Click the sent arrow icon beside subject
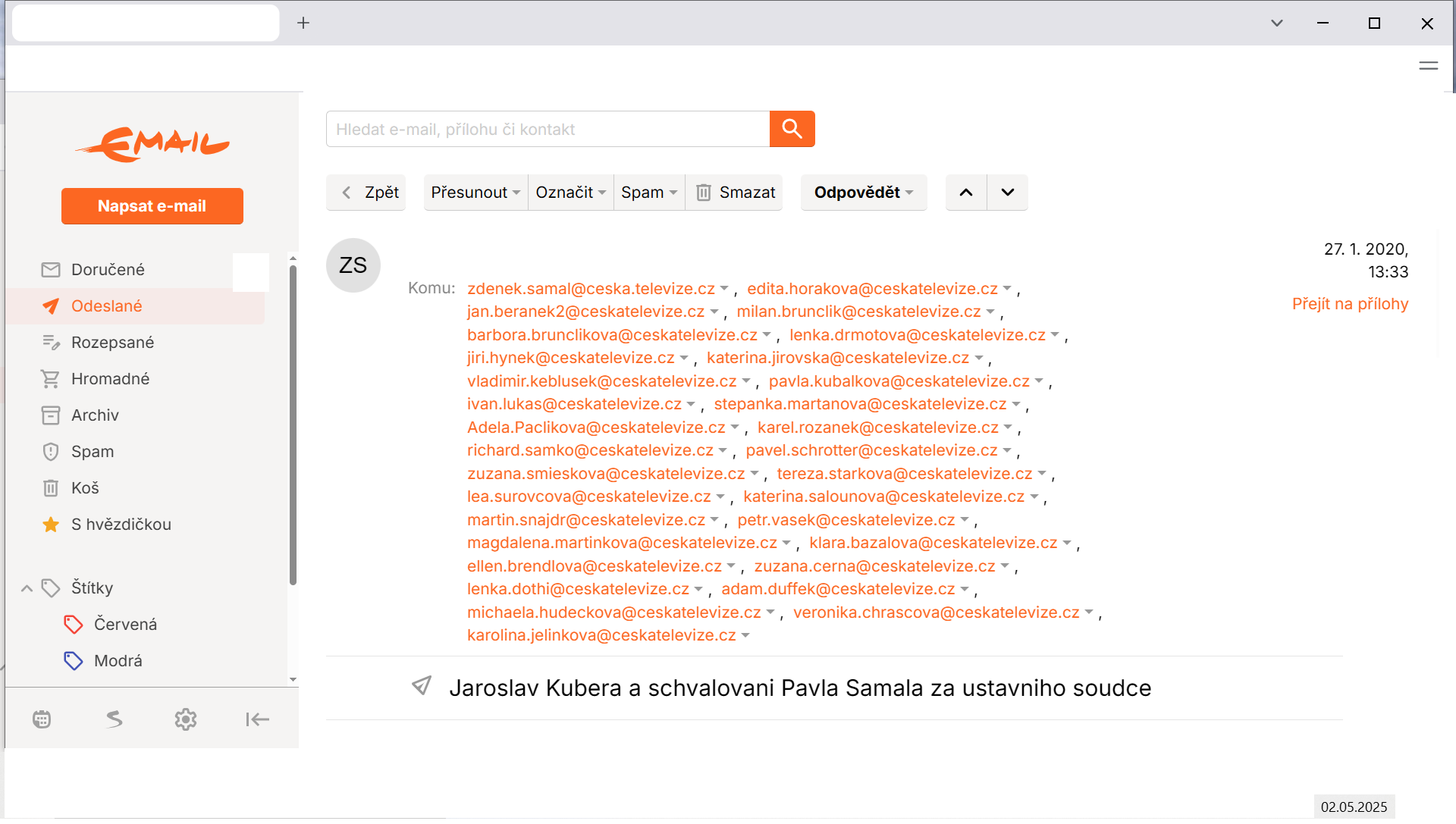The height and width of the screenshot is (824, 1456). [x=422, y=686]
